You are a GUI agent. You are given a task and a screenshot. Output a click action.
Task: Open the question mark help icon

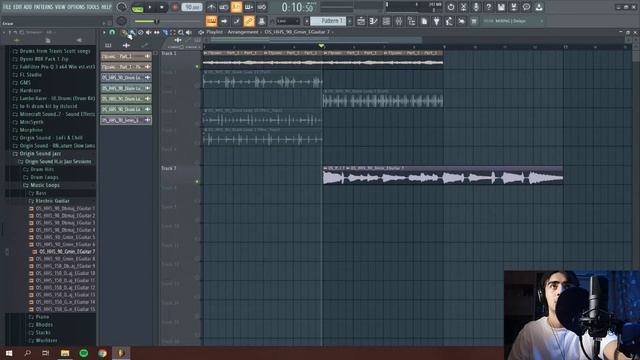pos(489,7)
